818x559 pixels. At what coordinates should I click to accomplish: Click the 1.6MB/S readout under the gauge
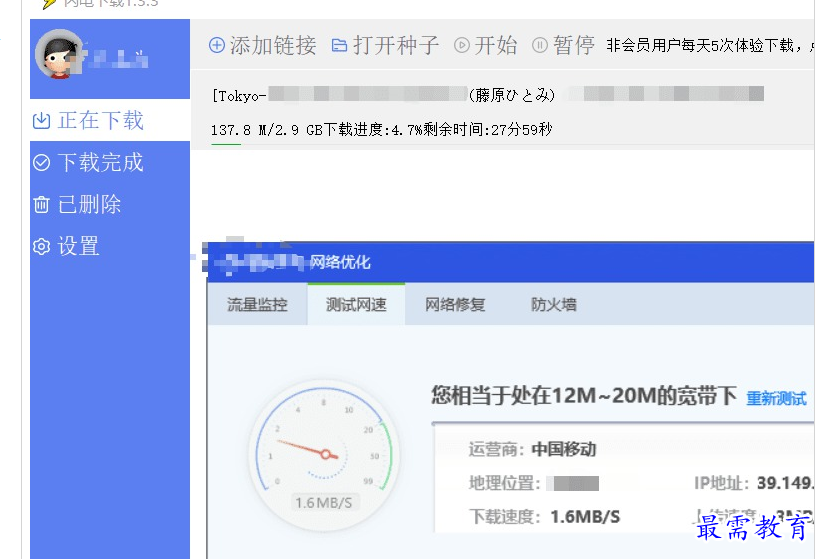(x=323, y=502)
